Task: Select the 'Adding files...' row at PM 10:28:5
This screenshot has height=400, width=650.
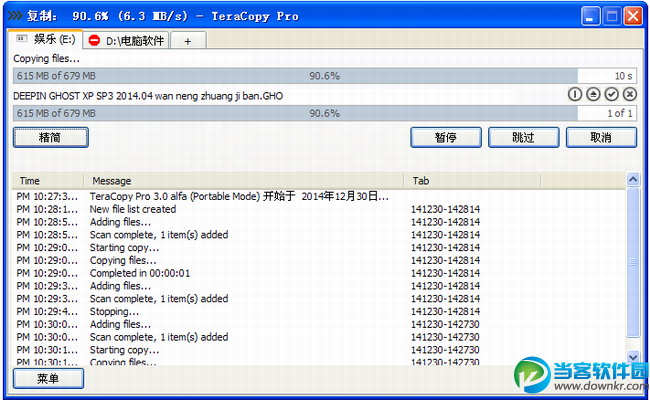Action: point(319,222)
